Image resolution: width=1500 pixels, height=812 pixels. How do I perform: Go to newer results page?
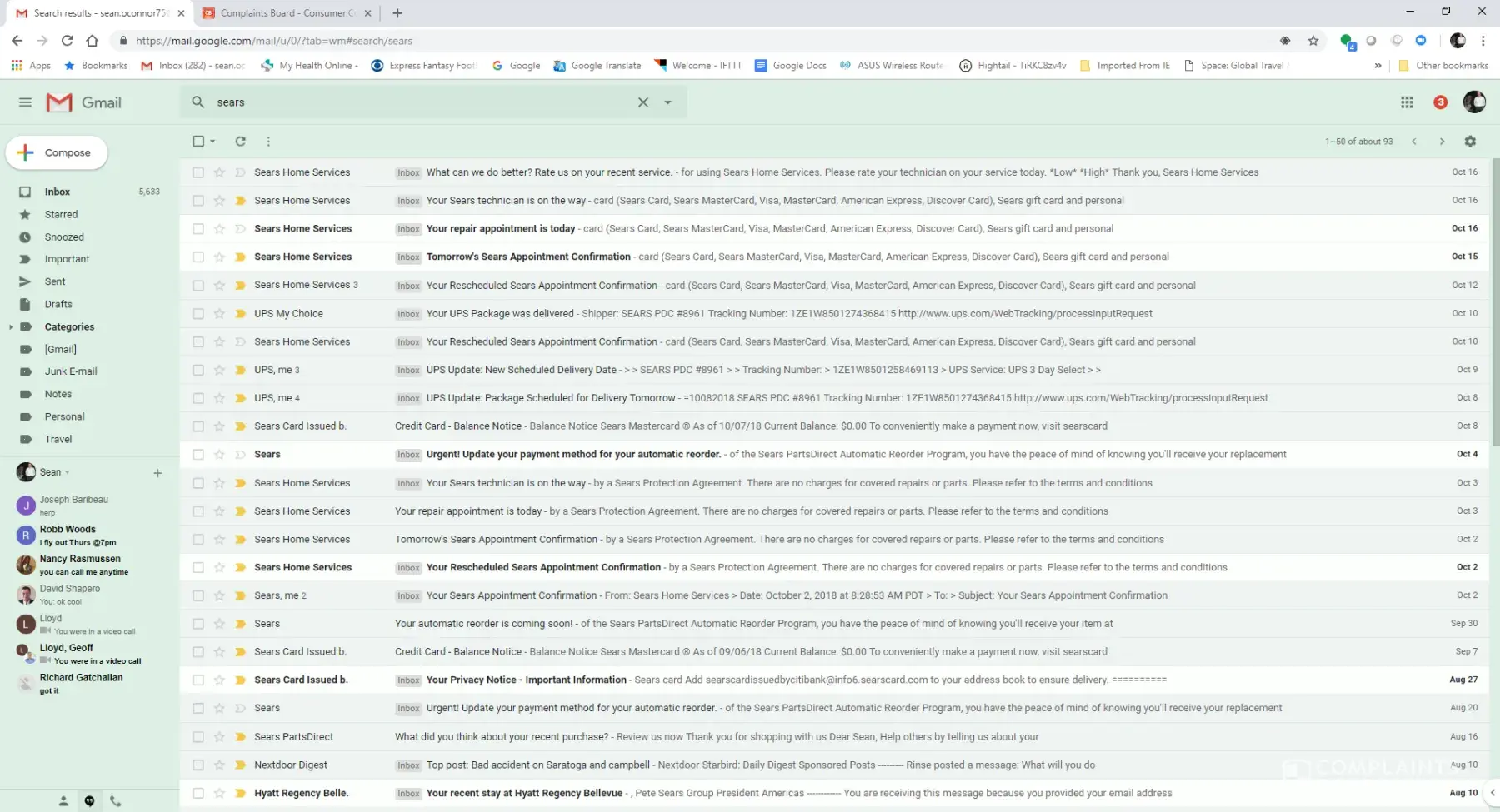pyautogui.click(x=1414, y=142)
